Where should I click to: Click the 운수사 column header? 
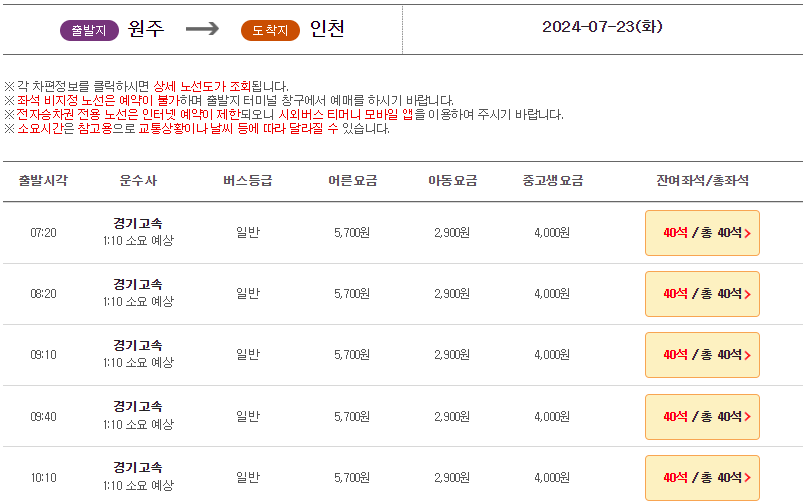click(x=138, y=180)
